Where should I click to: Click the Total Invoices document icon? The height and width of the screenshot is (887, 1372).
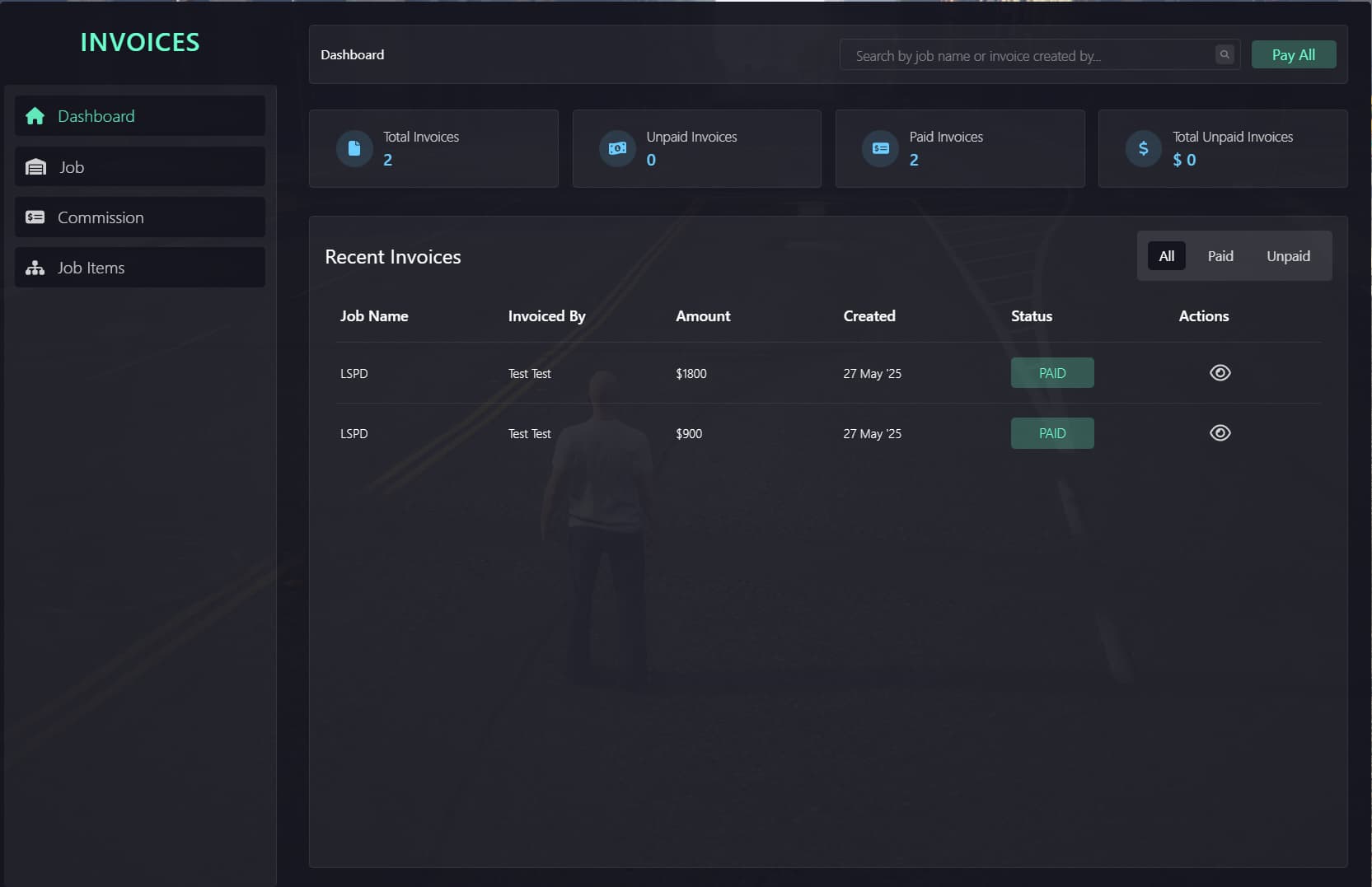tap(354, 149)
